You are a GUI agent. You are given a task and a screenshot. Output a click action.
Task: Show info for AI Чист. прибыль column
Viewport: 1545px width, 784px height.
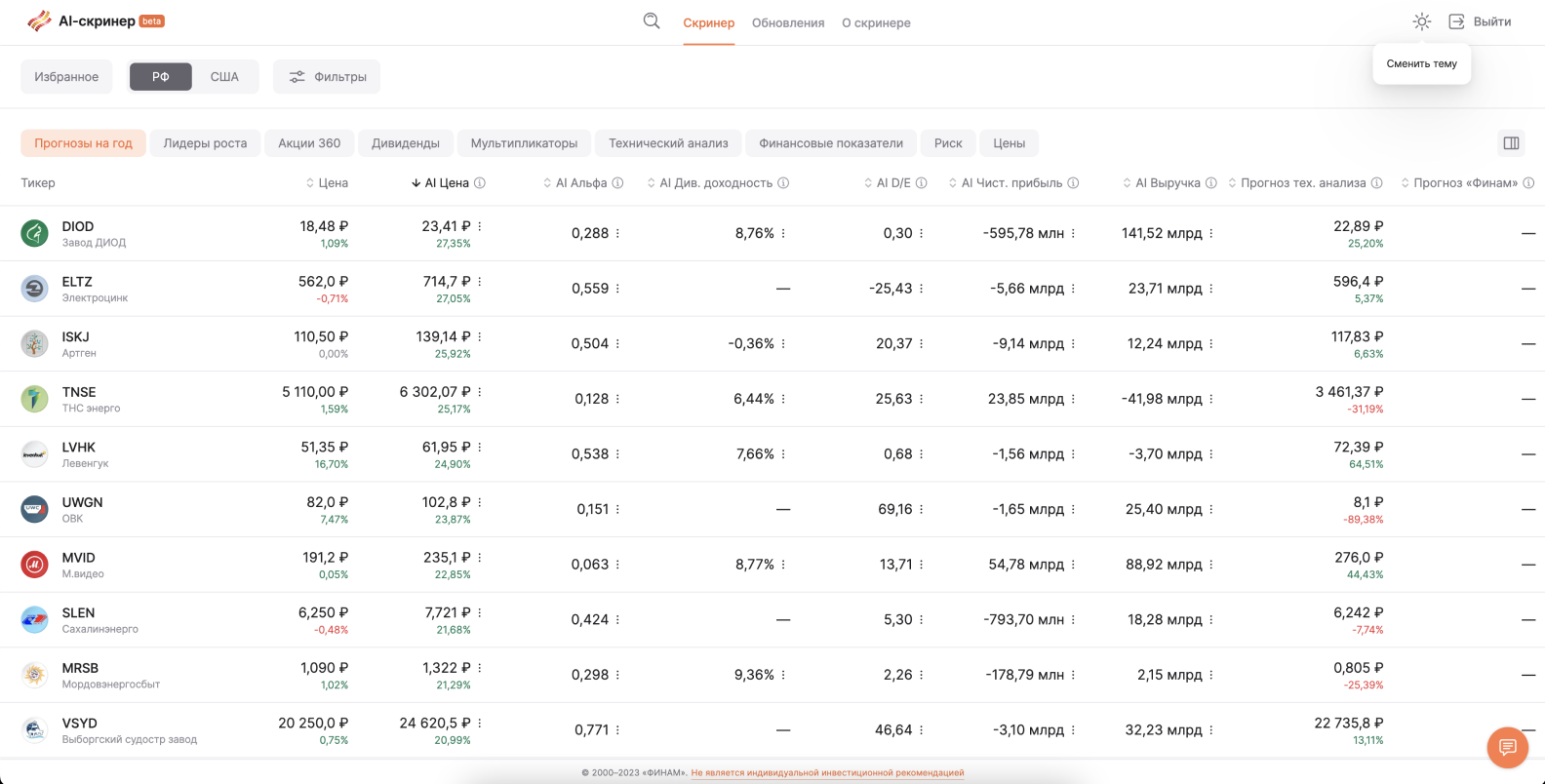click(x=1073, y=183)
